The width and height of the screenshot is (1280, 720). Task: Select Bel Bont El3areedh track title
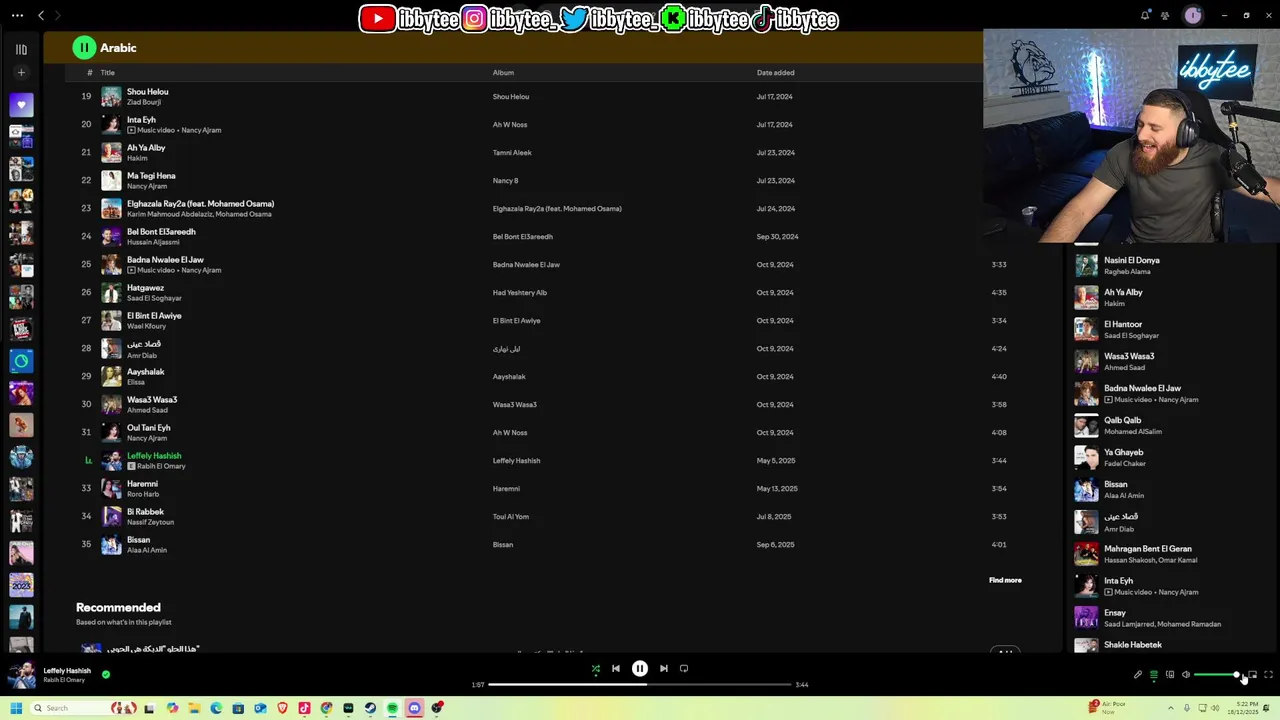(161, 232)
